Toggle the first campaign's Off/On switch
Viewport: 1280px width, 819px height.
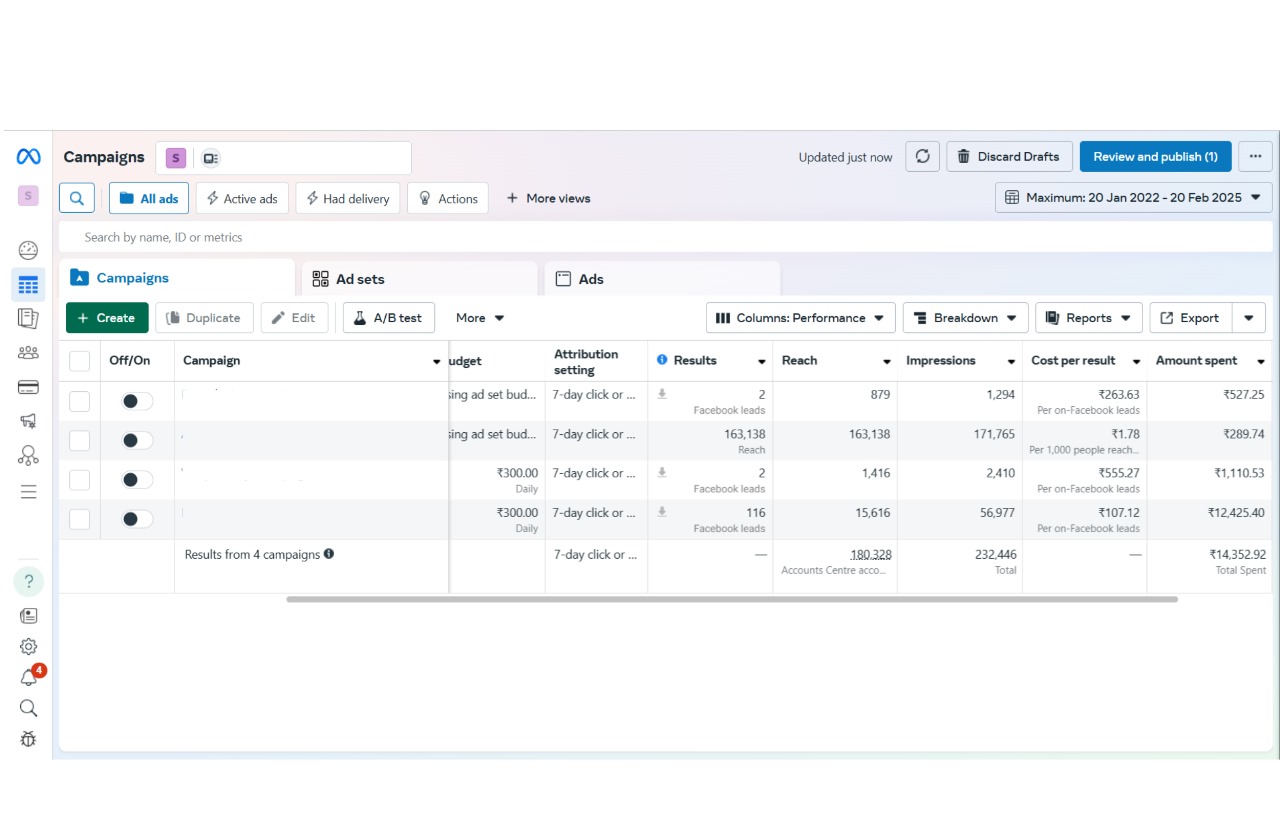(x=137, y=401)
